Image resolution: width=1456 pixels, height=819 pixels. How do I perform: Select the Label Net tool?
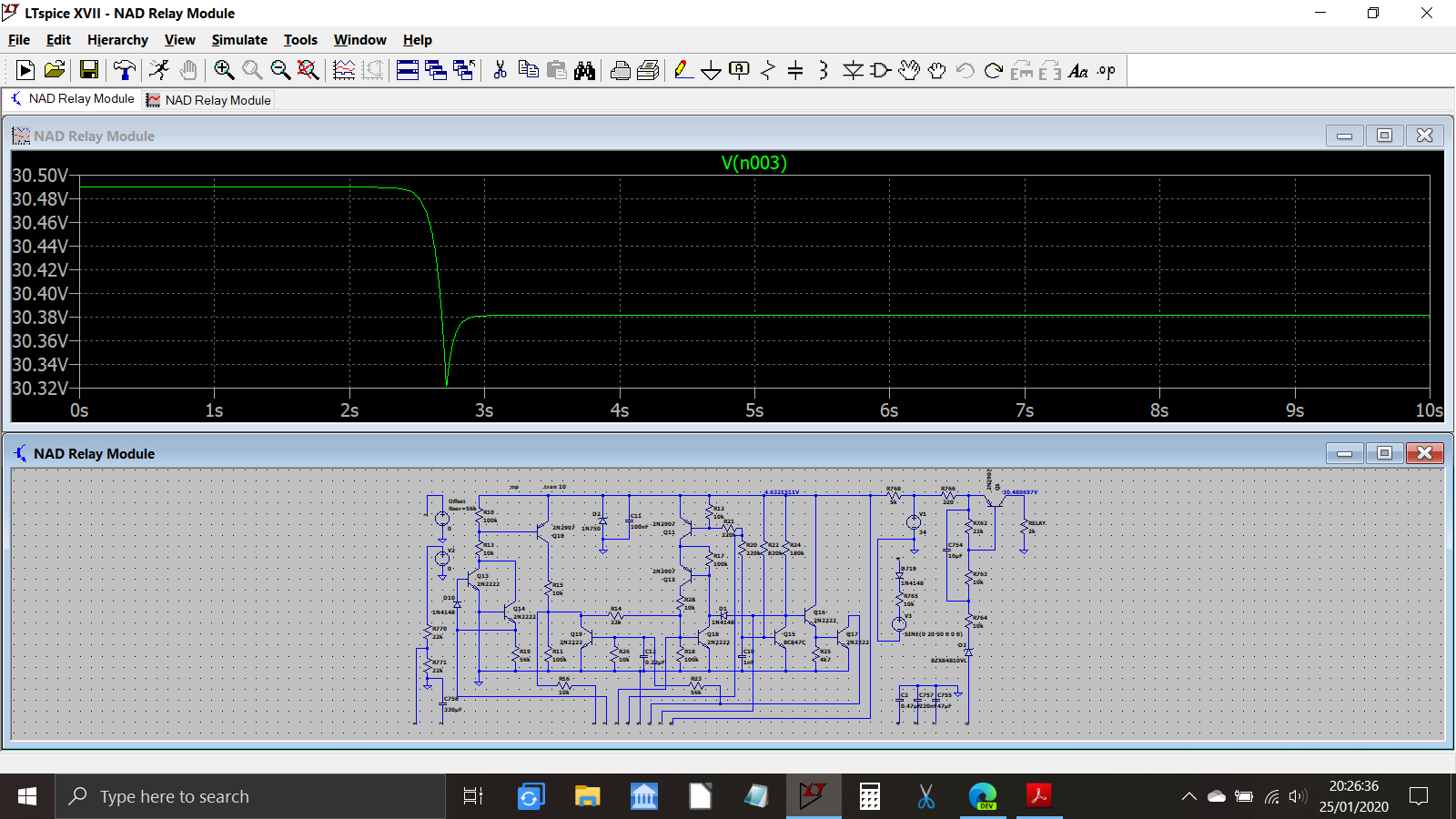(740, 70)
